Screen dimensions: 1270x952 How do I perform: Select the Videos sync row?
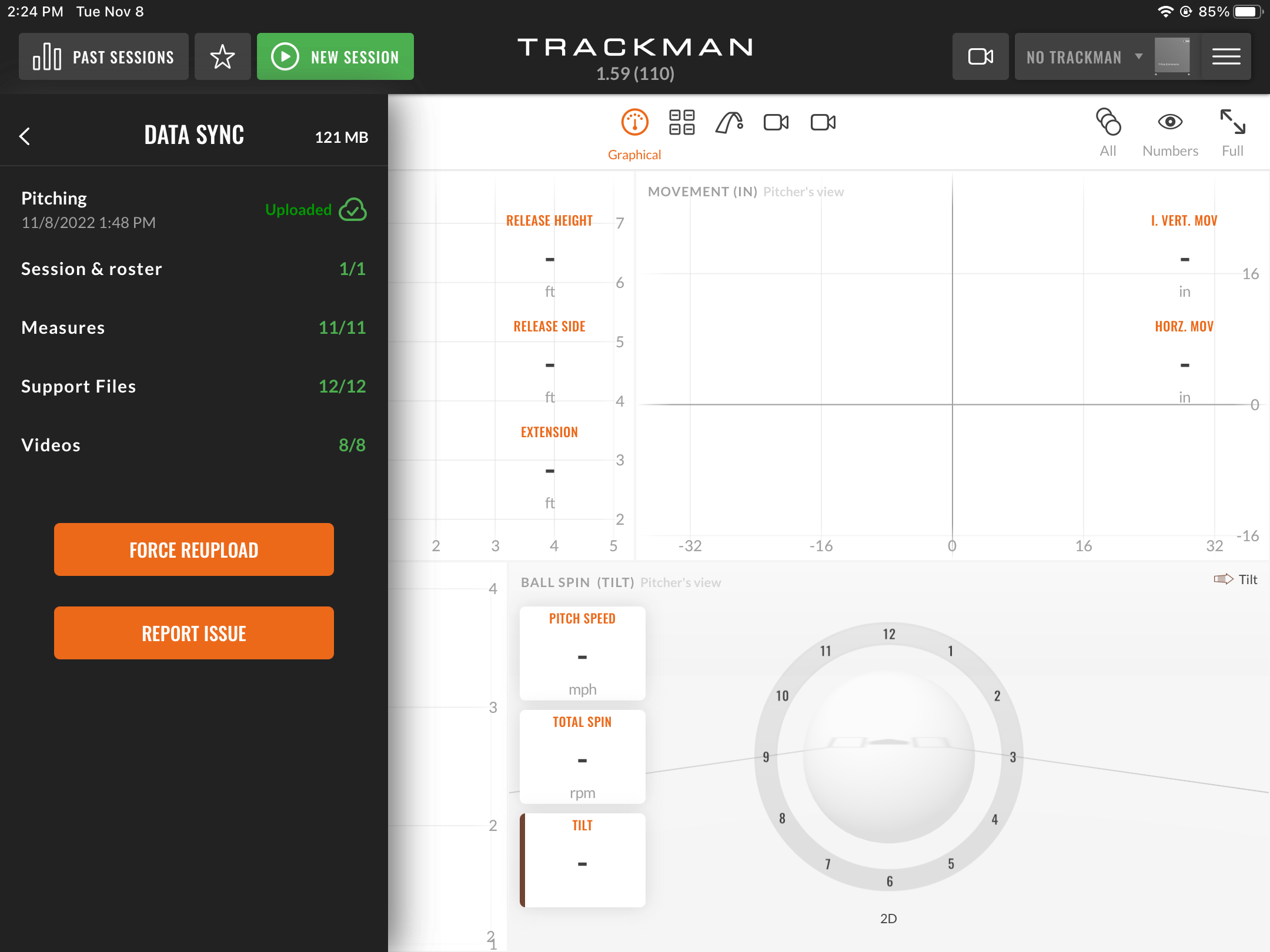[194, 445]
